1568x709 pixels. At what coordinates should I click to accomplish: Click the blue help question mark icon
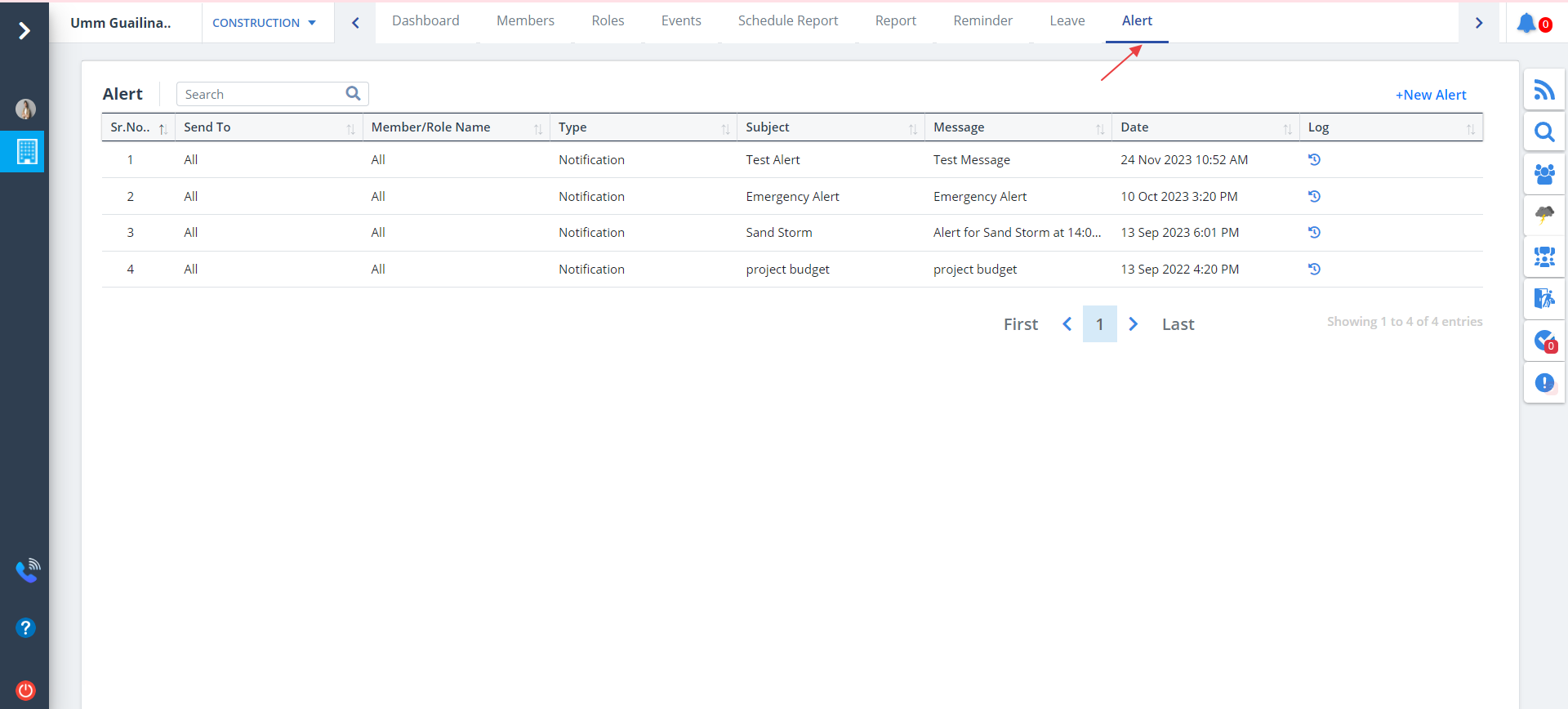[x=25, y=627]
